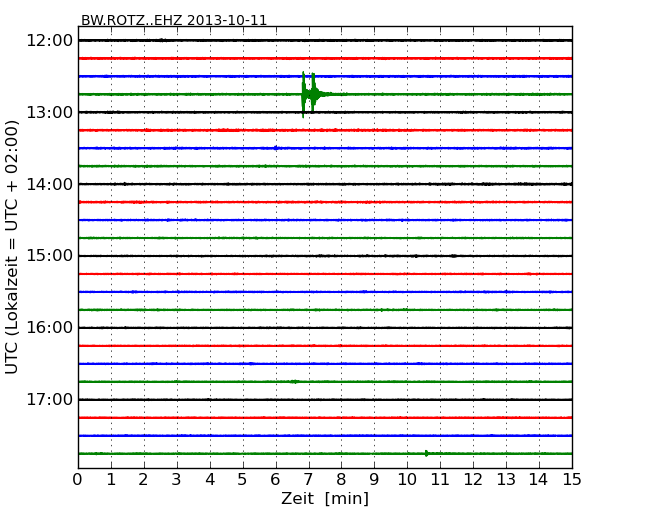Click the plot title BW.ROTZ..EHZ 2013-10-11
This screenshot has width=650, height=520.
click(174, 20)
